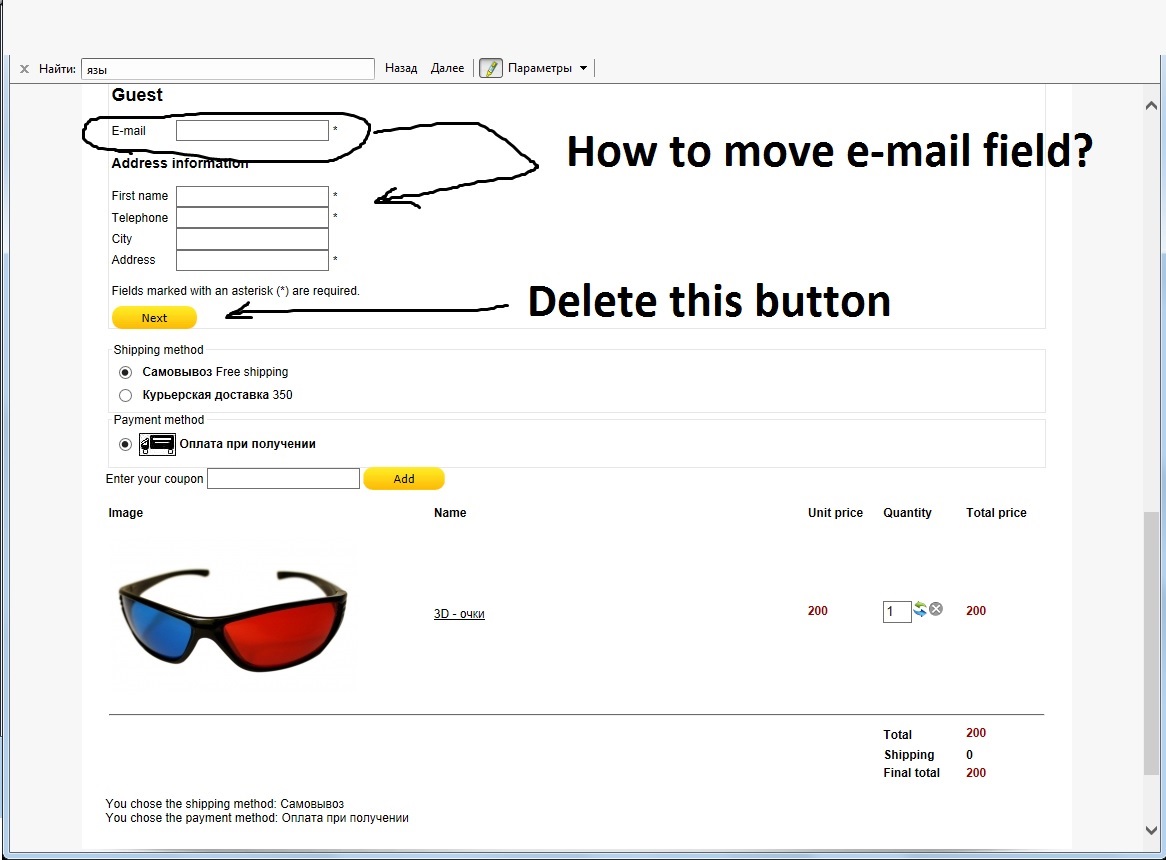The height and width of the screenshot is (860, 1166).
Task: Click the Total price column header
Action: 996,513
